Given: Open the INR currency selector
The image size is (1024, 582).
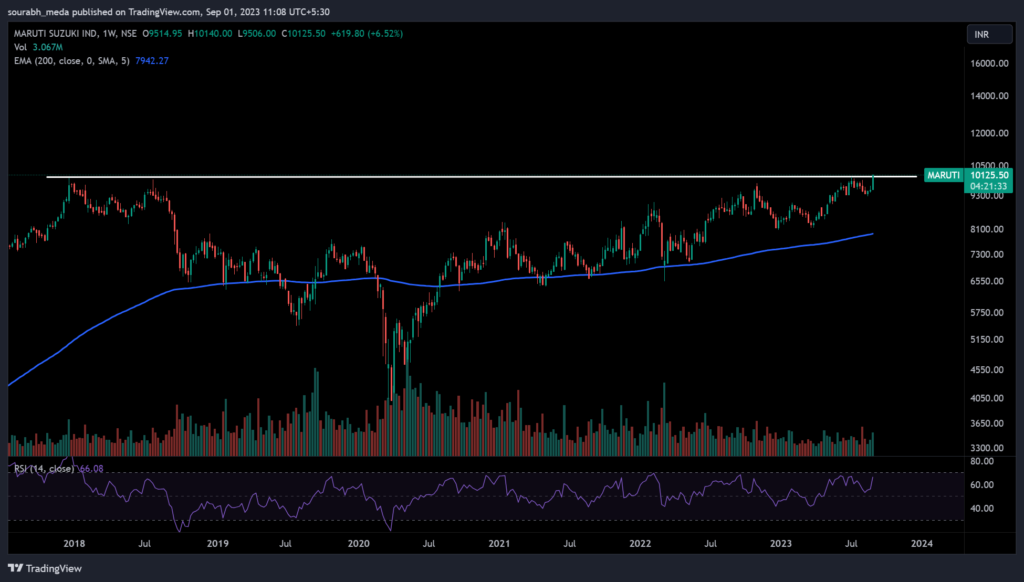Looking at the screenshot, I should (x=989, y=35).
